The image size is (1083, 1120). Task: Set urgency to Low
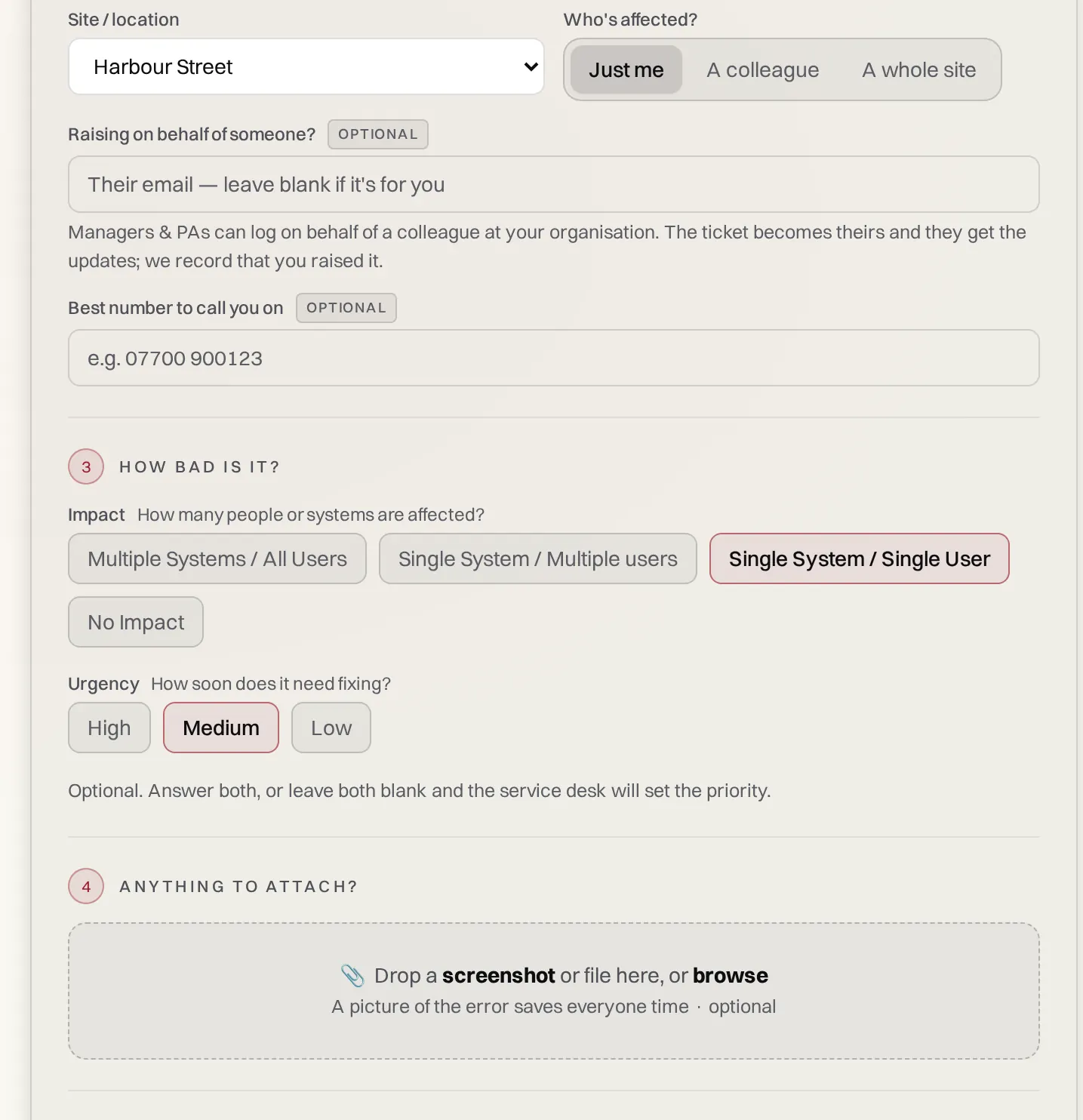coord(331,728)
